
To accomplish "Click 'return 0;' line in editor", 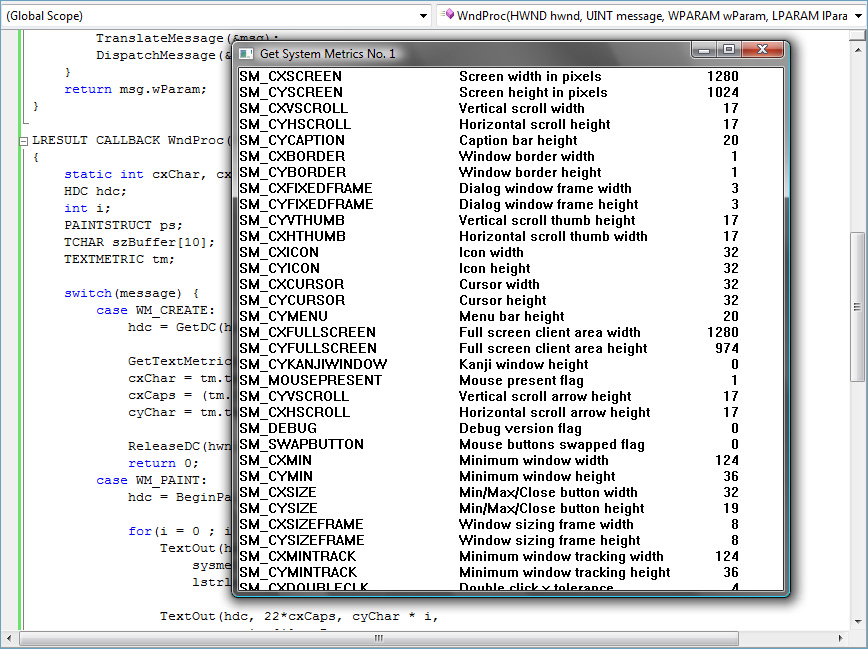I will point(163,463).
